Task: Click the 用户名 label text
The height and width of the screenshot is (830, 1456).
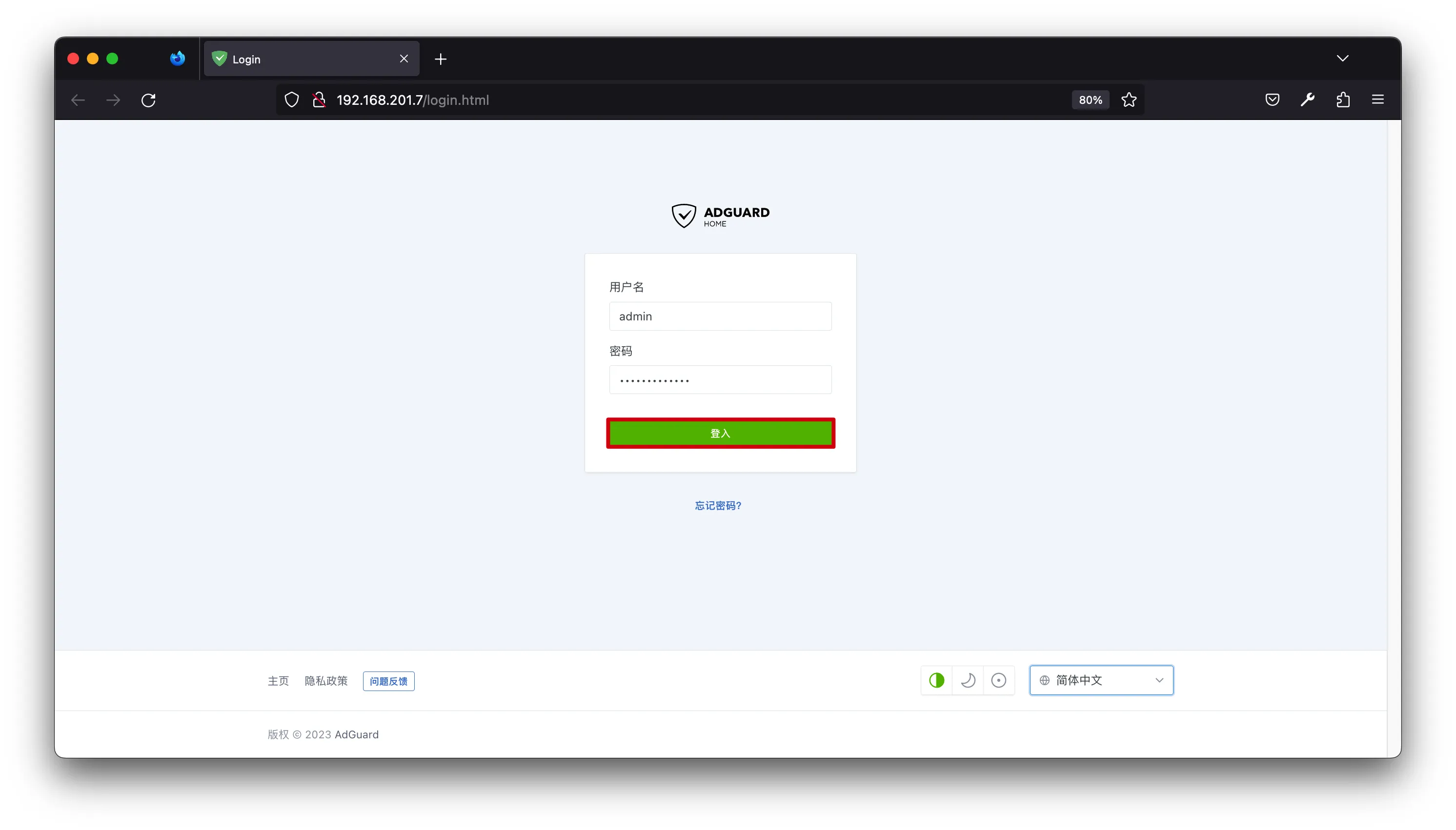Action: tap(626, 287)
